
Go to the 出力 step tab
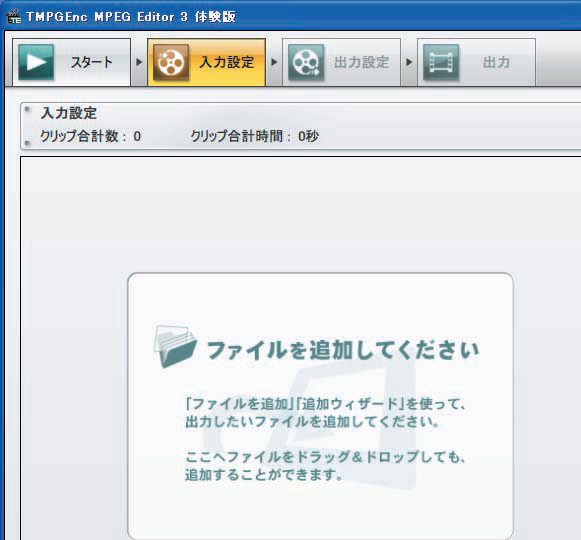(477, 62)
